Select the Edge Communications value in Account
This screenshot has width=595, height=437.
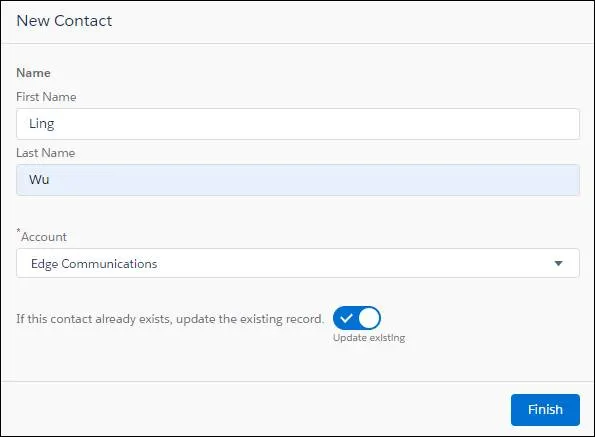tap(94, 264)
